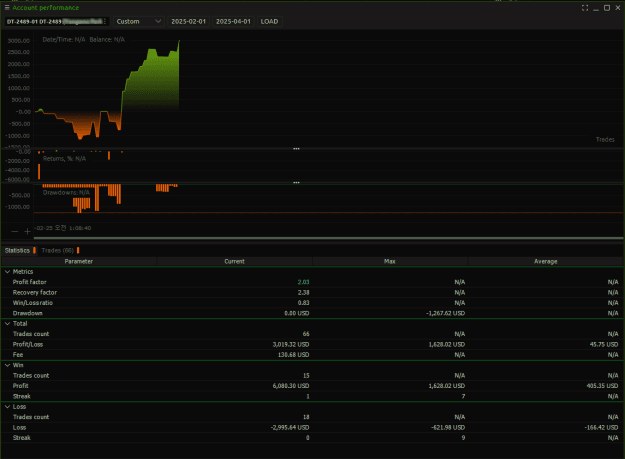Select Profit factor value 2.03
This screenshot has width=625, height=459.
[x=303, y=282]
